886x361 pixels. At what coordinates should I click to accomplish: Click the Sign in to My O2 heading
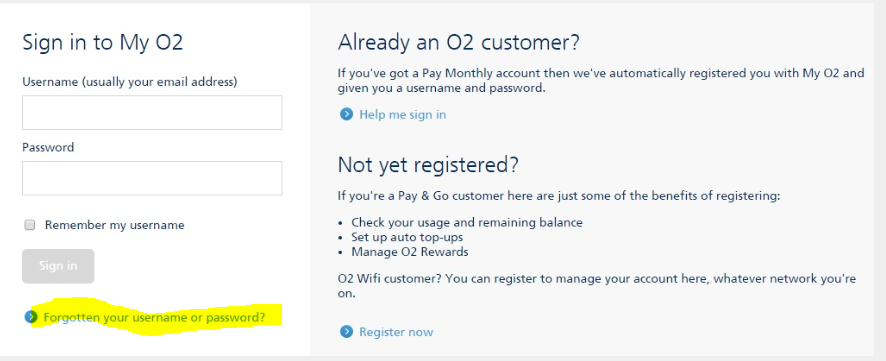[x=103, y=42]
